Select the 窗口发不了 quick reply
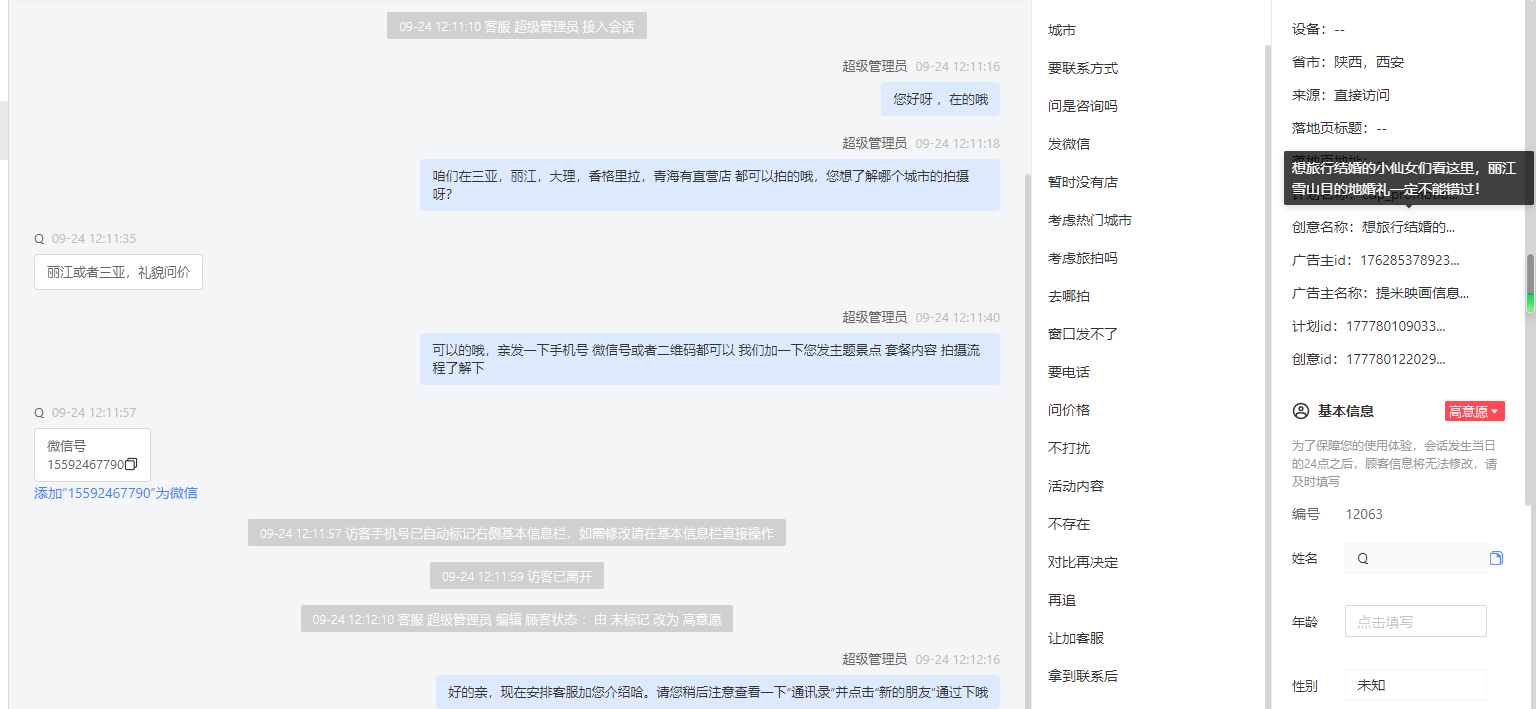 pyautogui.click(x=1083, y=334)
